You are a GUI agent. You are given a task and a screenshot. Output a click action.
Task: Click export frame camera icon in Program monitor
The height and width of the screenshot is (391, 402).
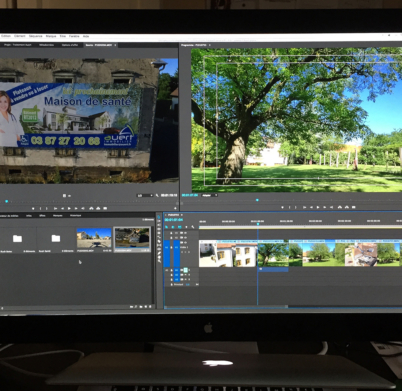354,207
